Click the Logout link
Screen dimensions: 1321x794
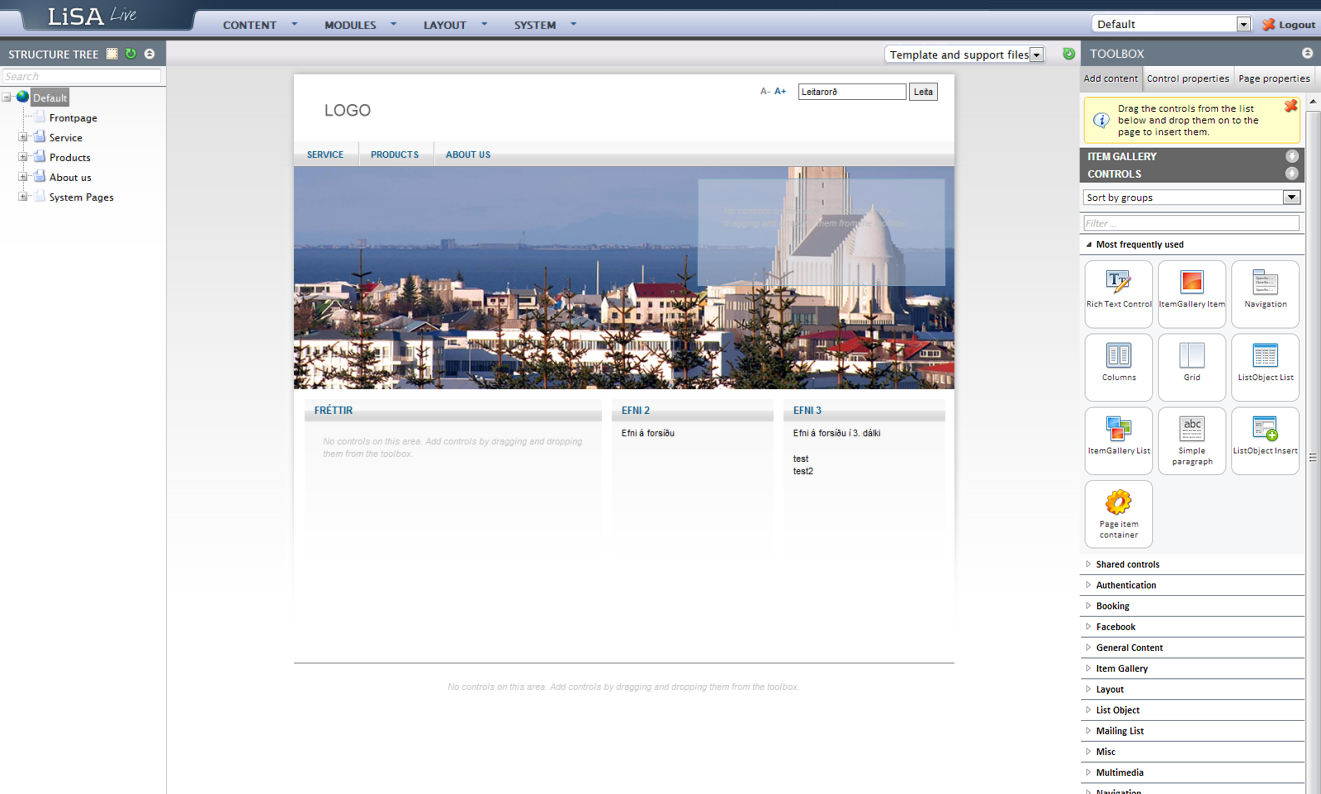(x=1289, y=24)
